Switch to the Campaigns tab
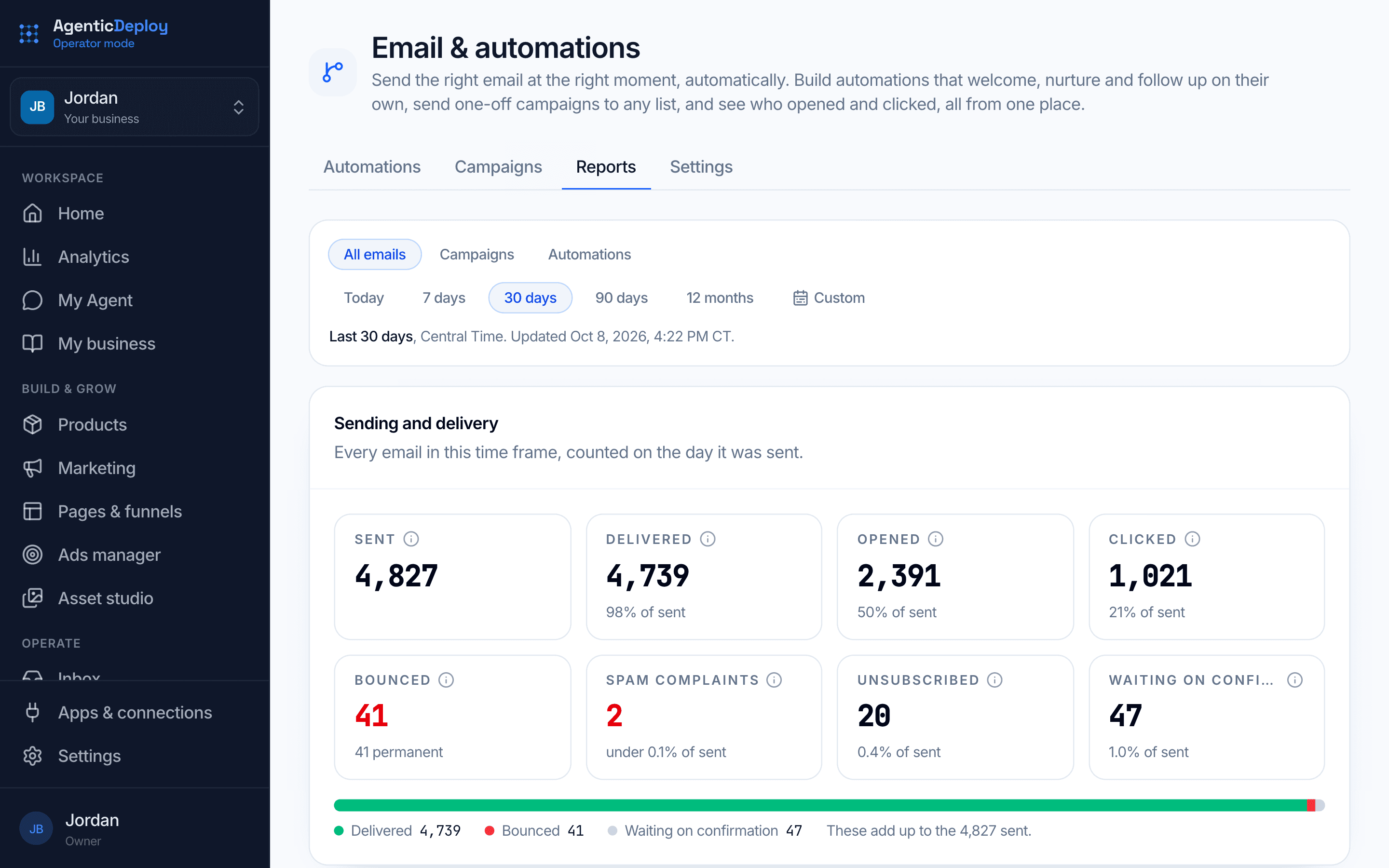1389x868 pixels. click(498, 166)
